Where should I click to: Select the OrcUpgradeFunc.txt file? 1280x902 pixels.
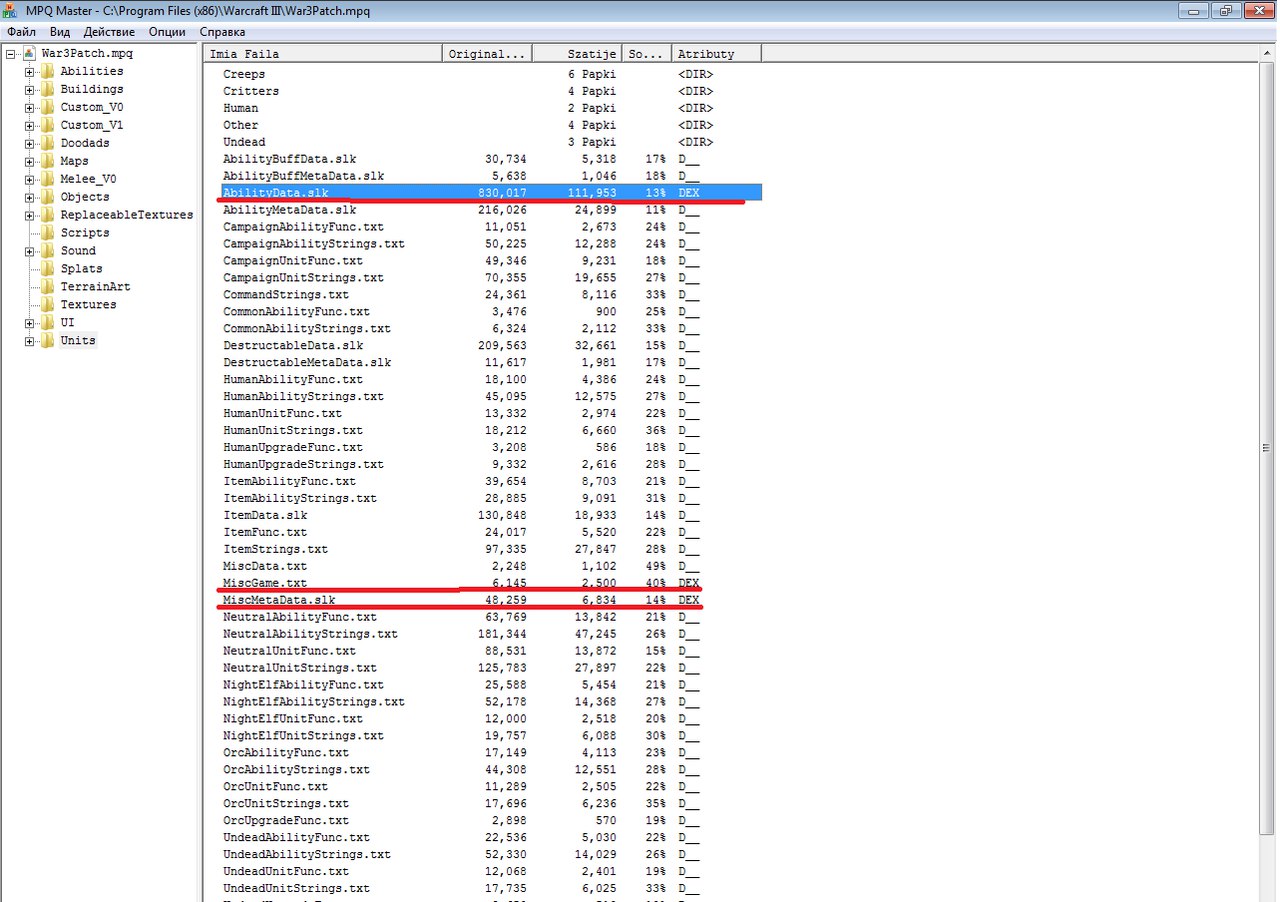pos(491,821)
